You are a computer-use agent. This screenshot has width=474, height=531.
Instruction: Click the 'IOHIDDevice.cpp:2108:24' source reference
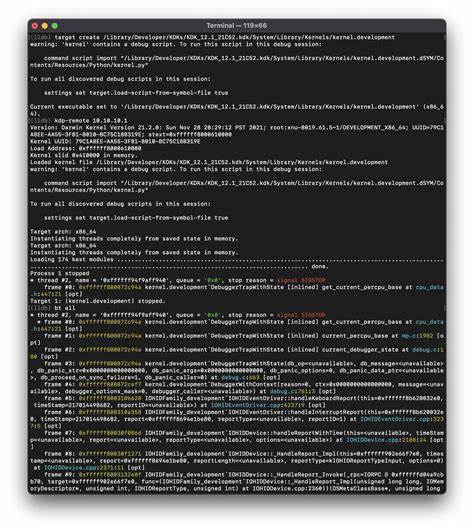pyautogui.click(x=386, y=440)
